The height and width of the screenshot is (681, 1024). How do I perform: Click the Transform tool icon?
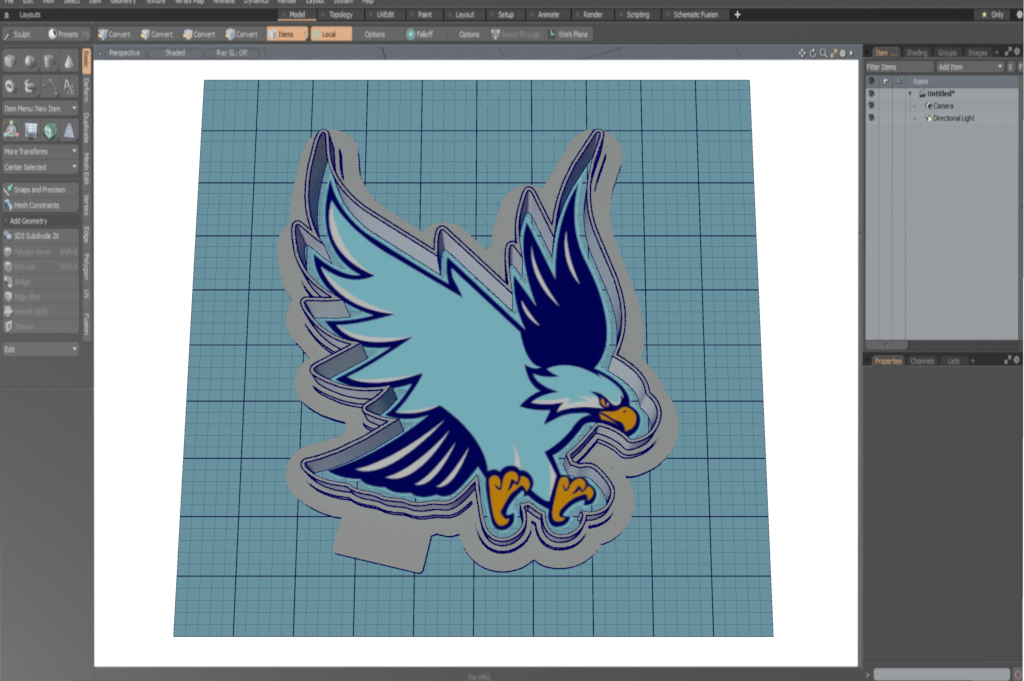[11, 129]
